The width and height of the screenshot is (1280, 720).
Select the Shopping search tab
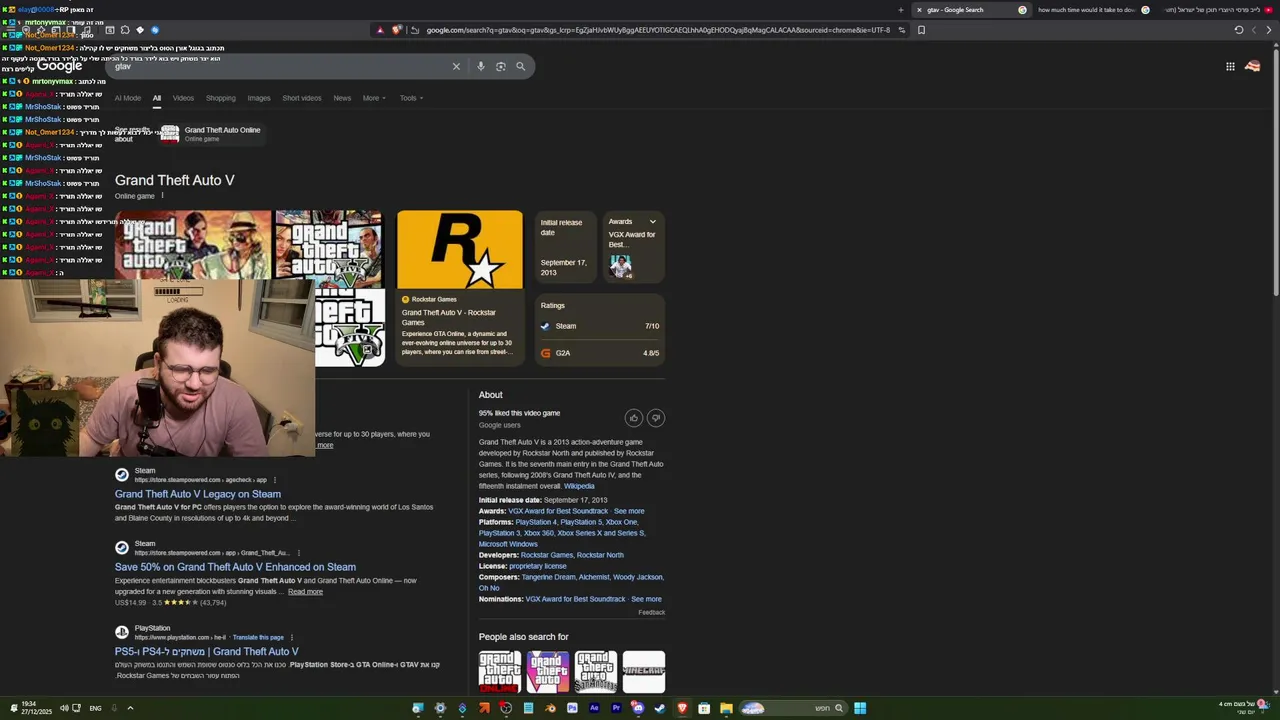[x=221, y=98]
